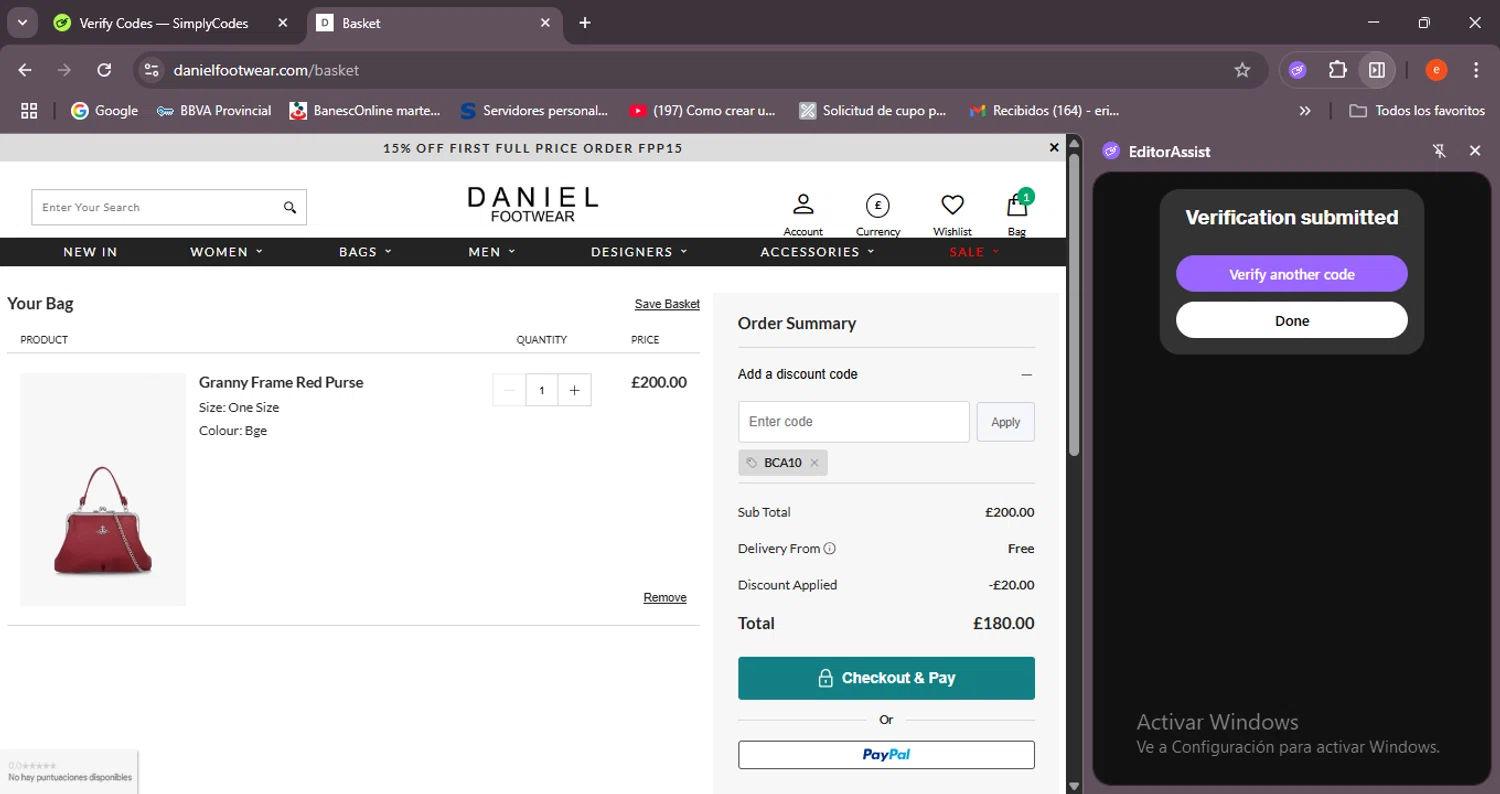The height and width of the screenshot is (794, 1500).
Task: Expand the DESIGNERS menu
Action: (x=639, y=252)
